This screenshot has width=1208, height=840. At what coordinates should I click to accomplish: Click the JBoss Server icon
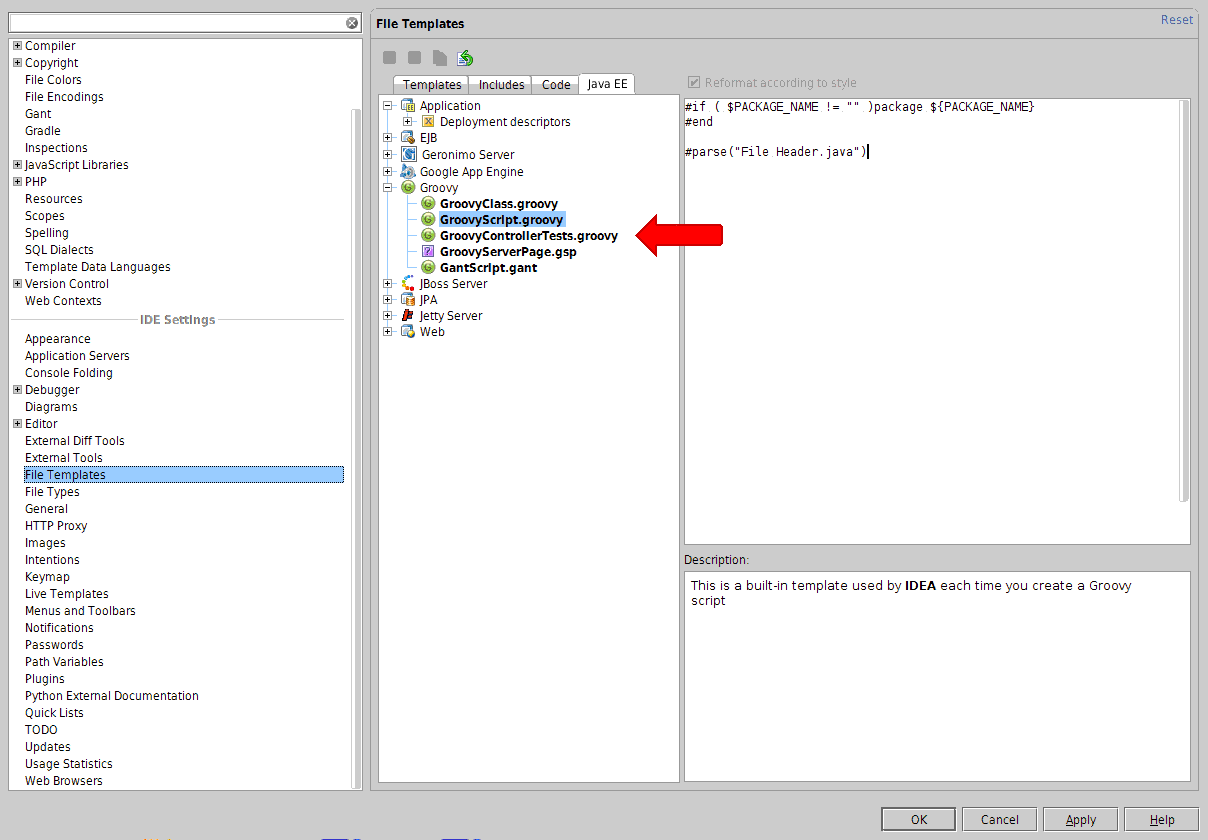point(407,284)
